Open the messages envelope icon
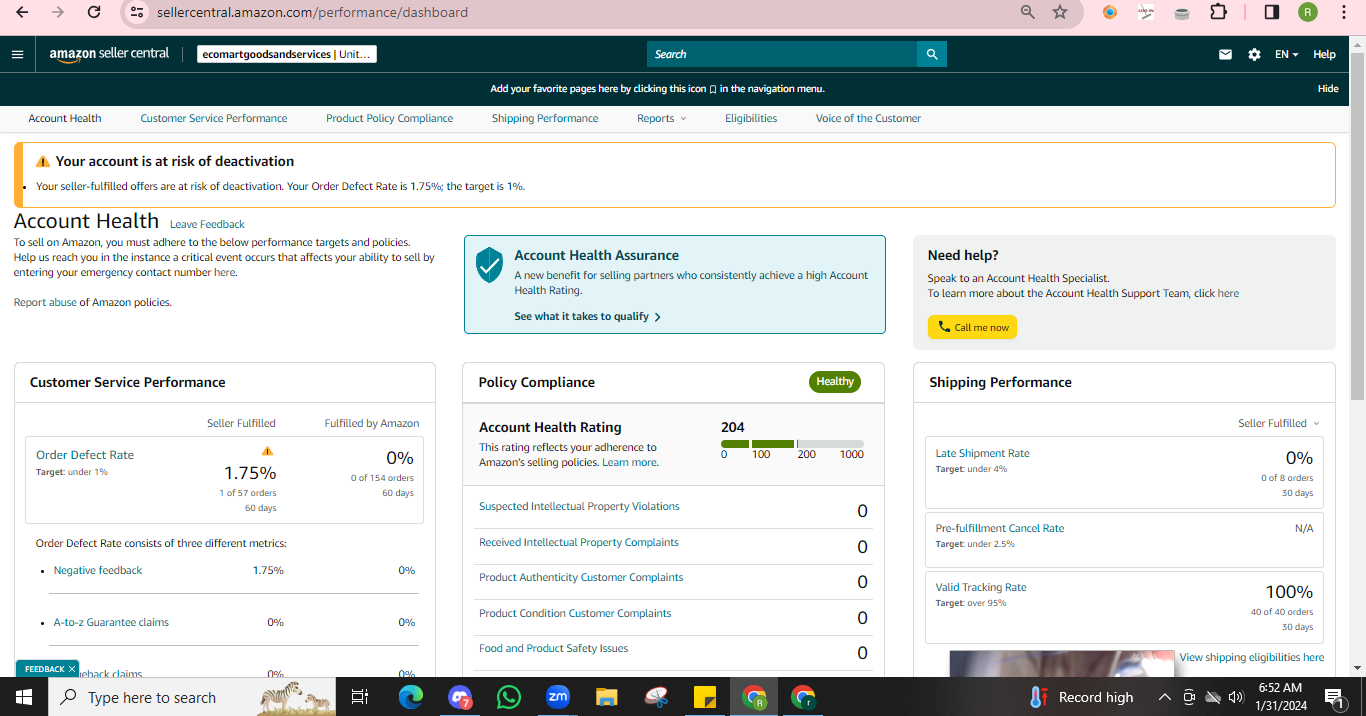This screenshot has width=1366, height=716. click(1225, 54)
